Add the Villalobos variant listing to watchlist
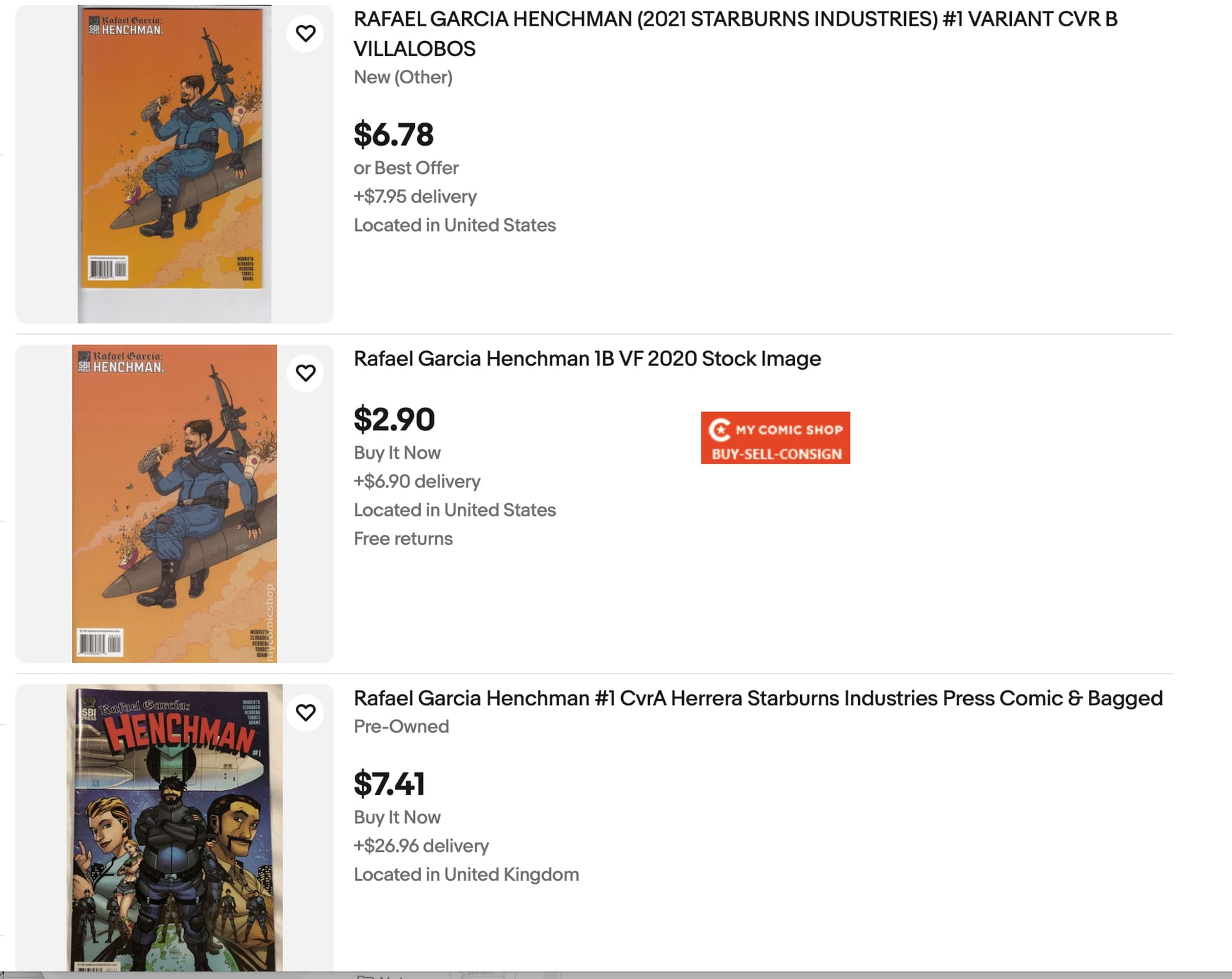Viewport: 1232px width, 979px height. tap(305, 33)
